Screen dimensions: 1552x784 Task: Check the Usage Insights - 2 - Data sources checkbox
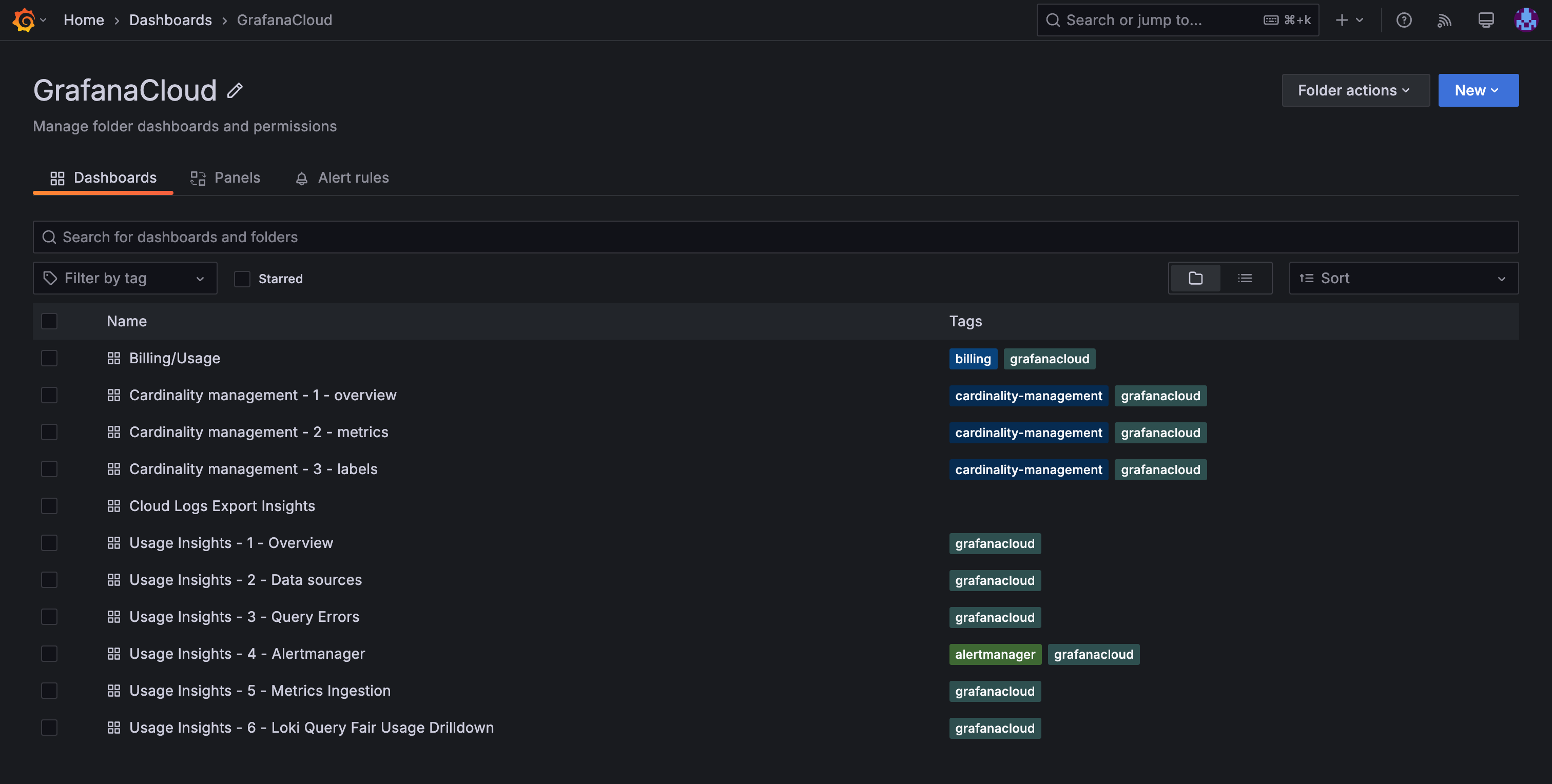pyautogui.click(x=49, y=580)
